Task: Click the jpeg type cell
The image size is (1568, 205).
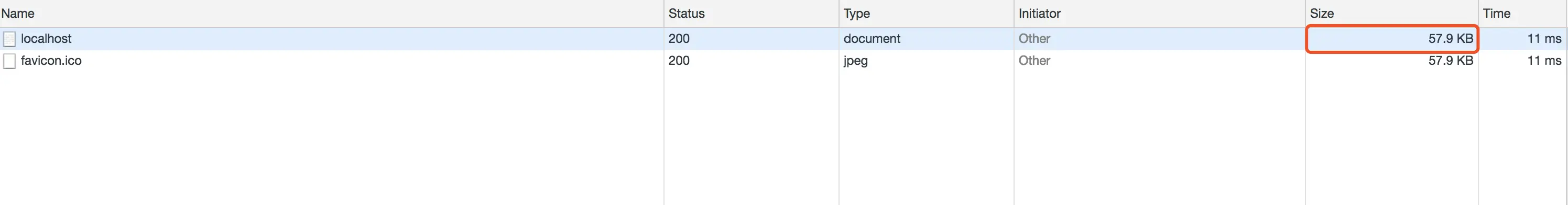Action: tap(855, 61)
